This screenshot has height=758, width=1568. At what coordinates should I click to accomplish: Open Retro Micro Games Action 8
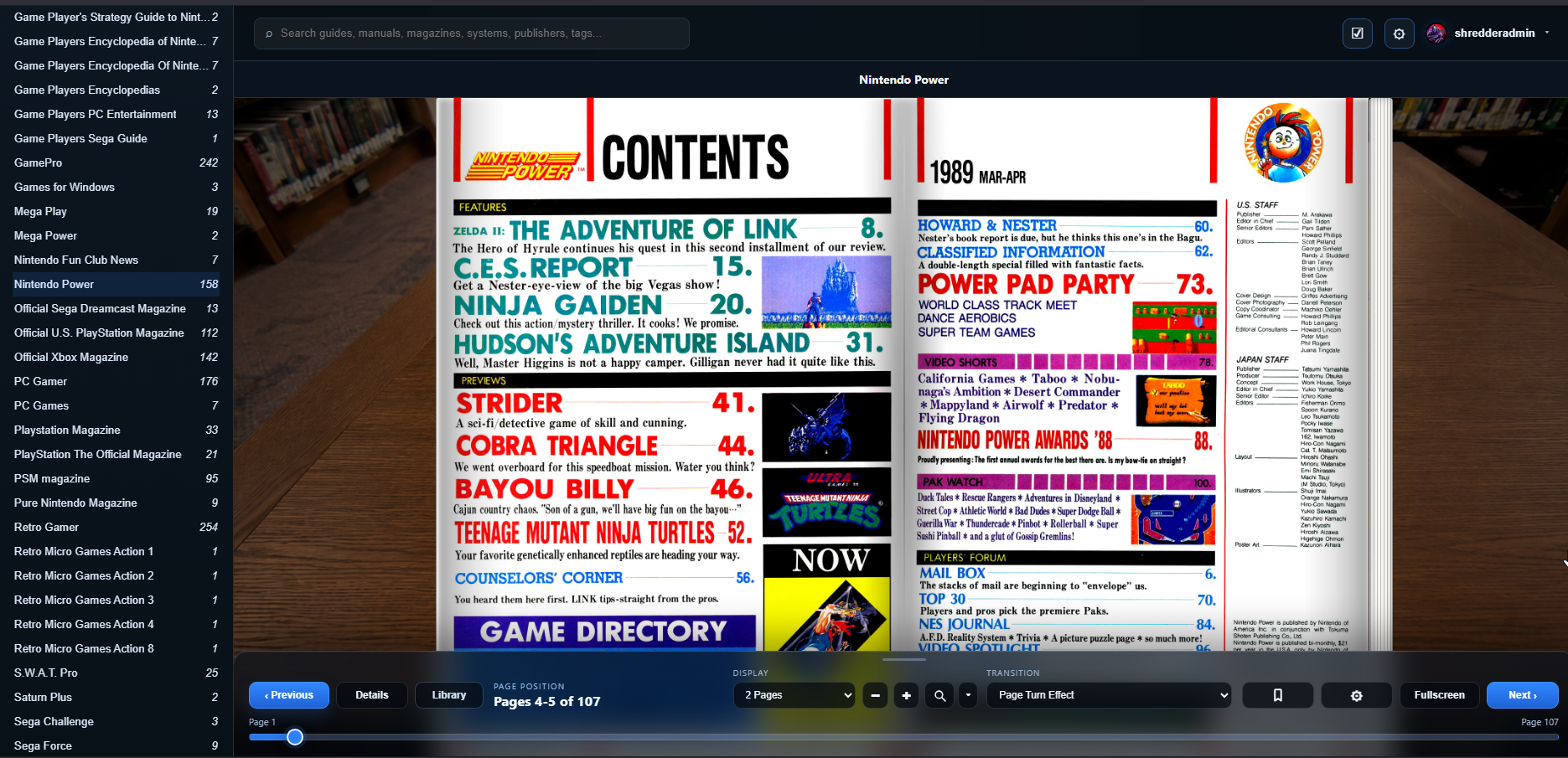pos(116,648)
